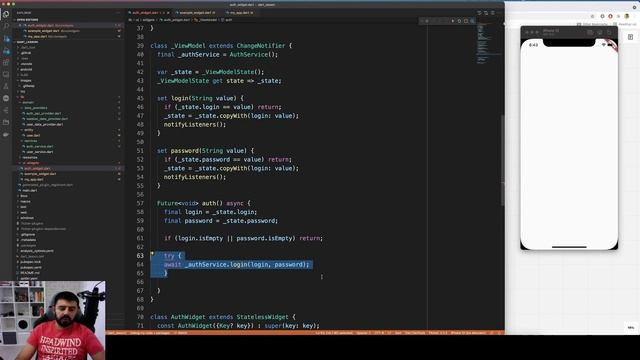This screenshot has height=360, width=640.
Task: Open Other bookmarks in Chrome
Action: pyautogui.click(x=592, y=24)
